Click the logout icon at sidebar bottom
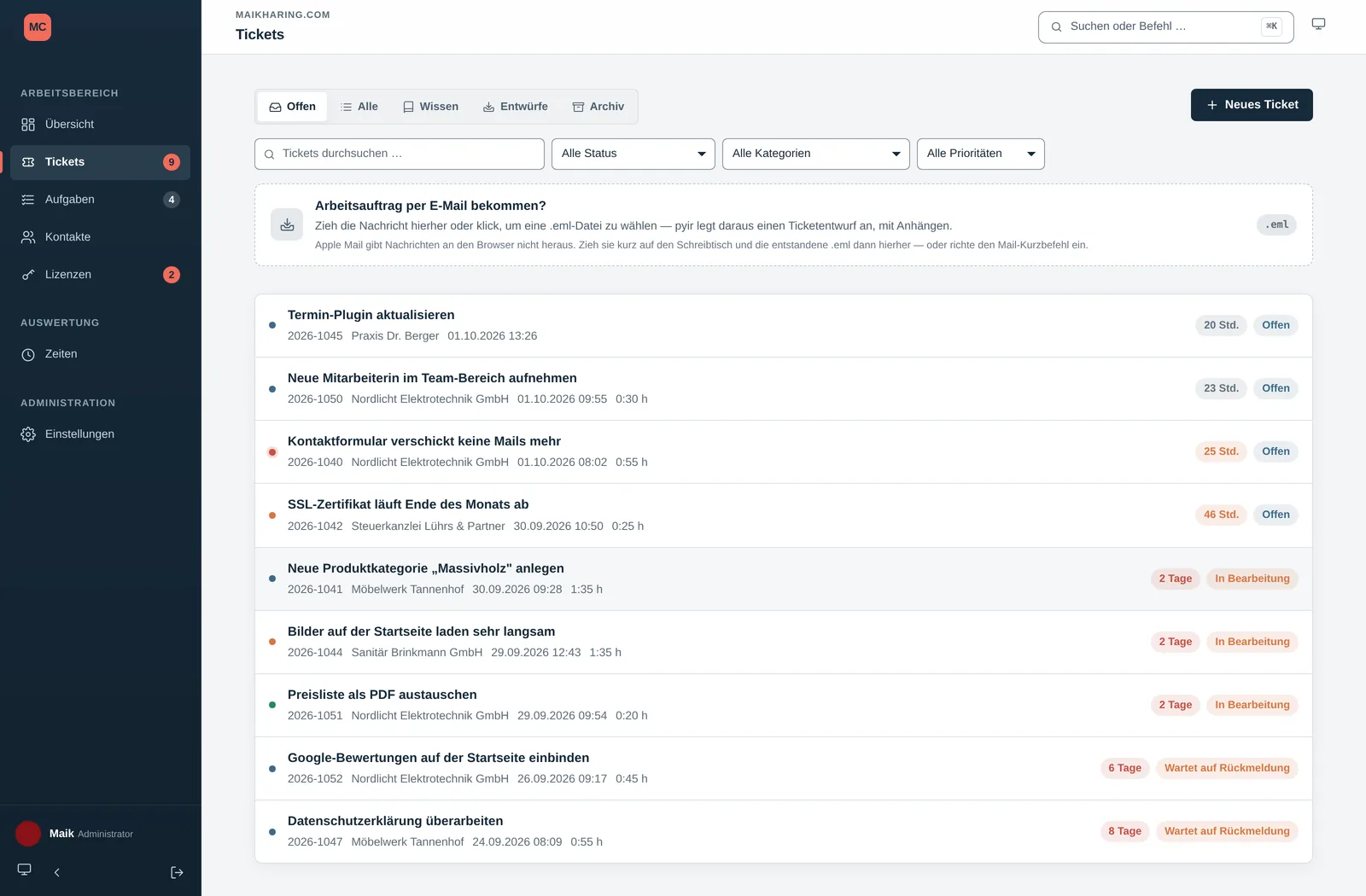Screen dimensions: 1366x896 [x=177, y=872]
